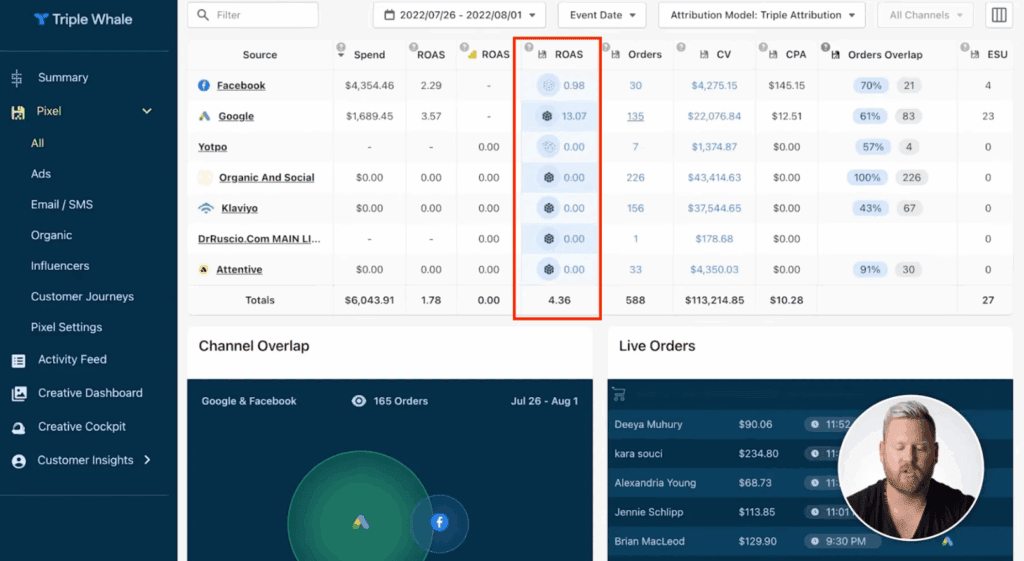1024x561 pixels.
Task: Click the Creative Cockpit sidebar icon
Action: pyautogui.click(x=18, y=427)
